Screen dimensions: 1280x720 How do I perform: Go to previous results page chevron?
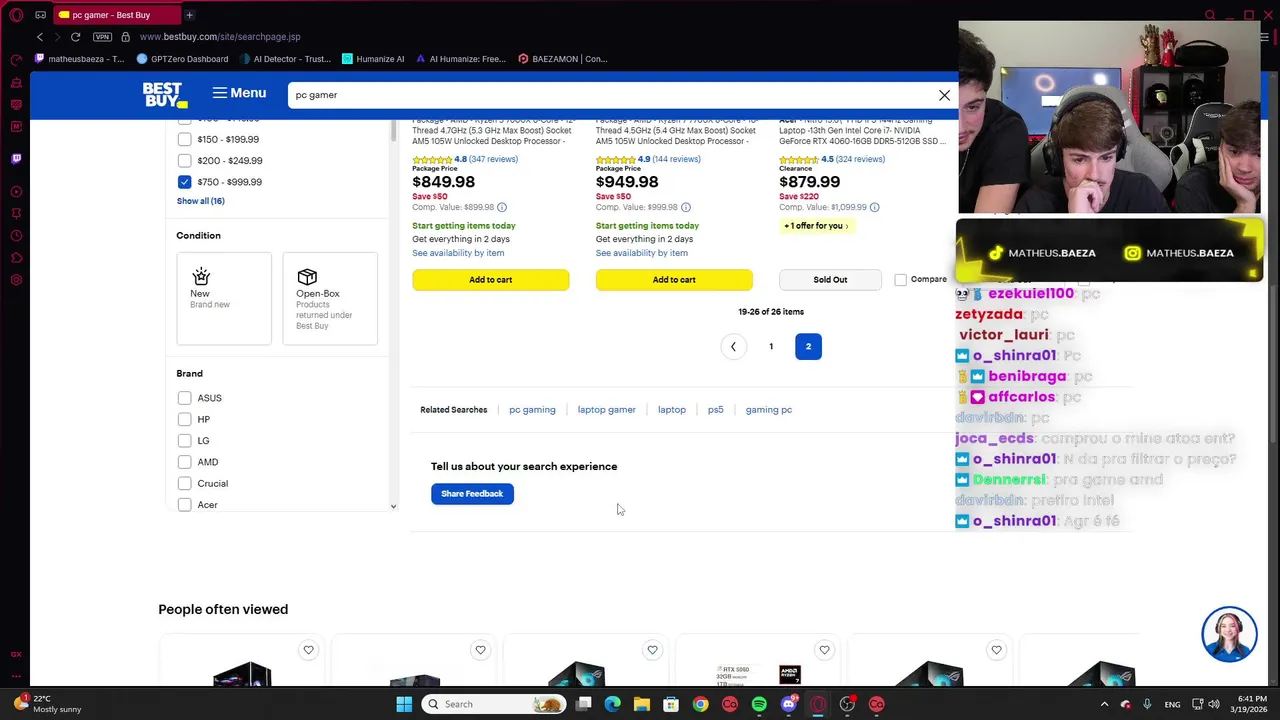[x=733, y=347]
